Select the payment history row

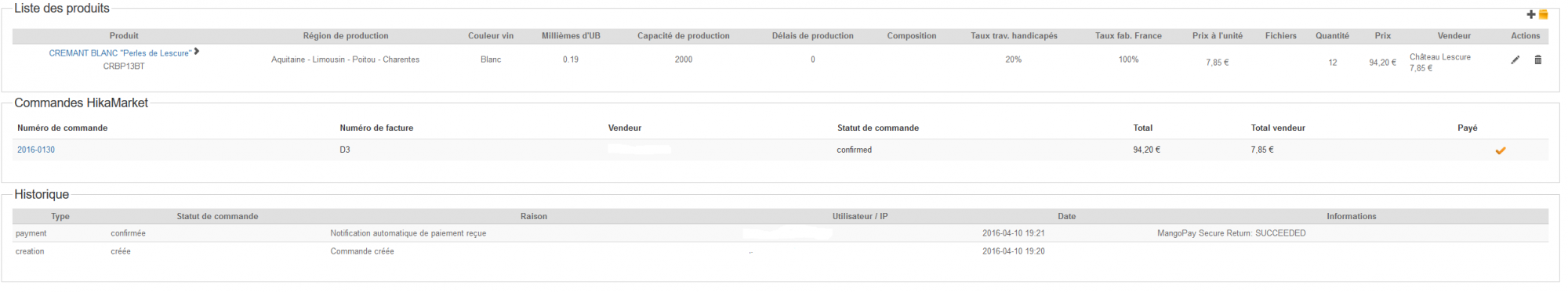(780, 233)
